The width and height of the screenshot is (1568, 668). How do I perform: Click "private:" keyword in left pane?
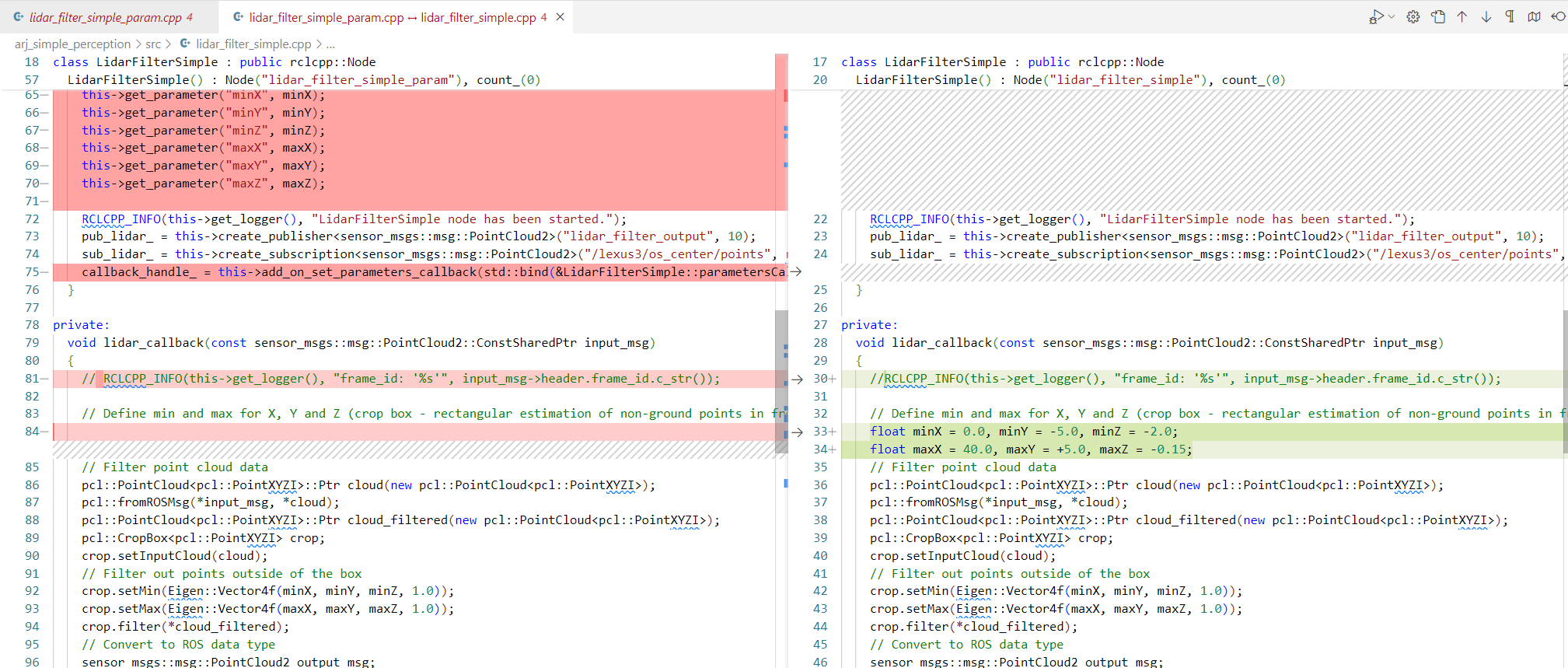81,325
